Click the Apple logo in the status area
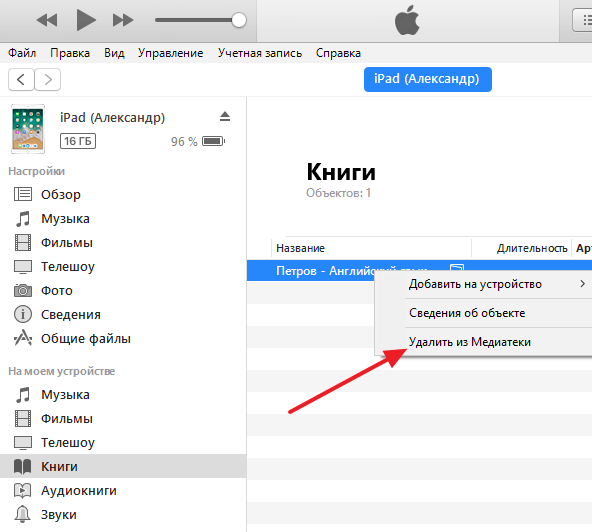 [407, 20]
